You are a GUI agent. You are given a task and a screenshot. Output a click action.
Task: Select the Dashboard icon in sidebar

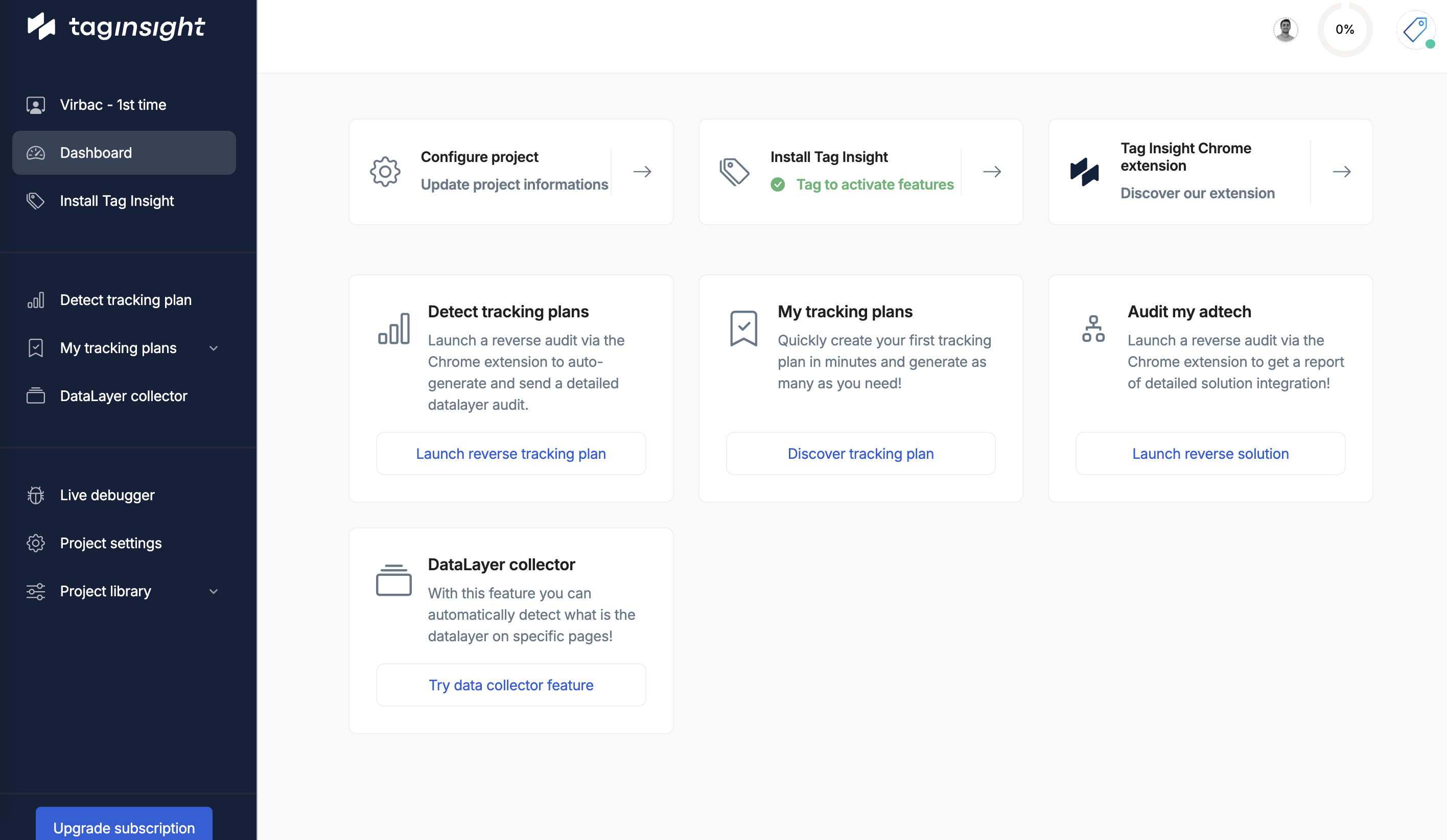pyautogui.click(x=36, y=152)
